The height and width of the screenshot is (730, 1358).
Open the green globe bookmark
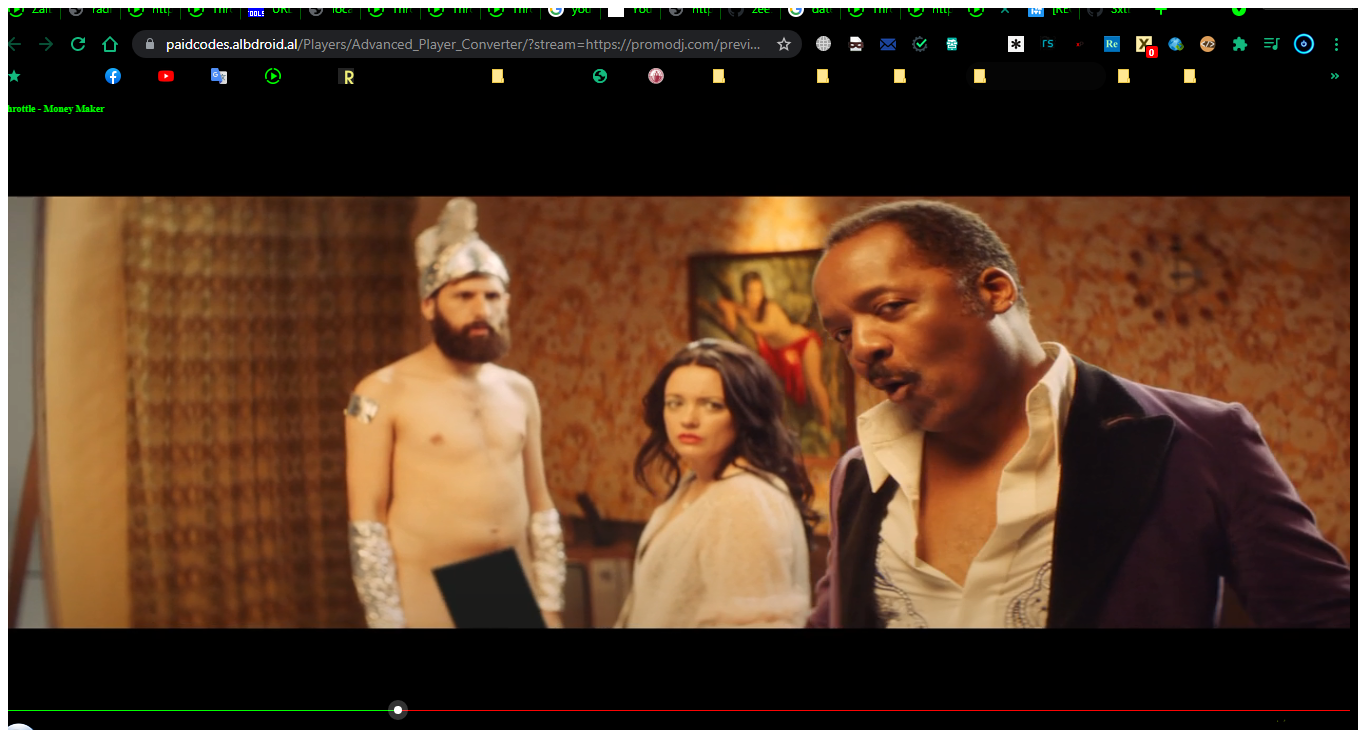[x=600, y=76]
